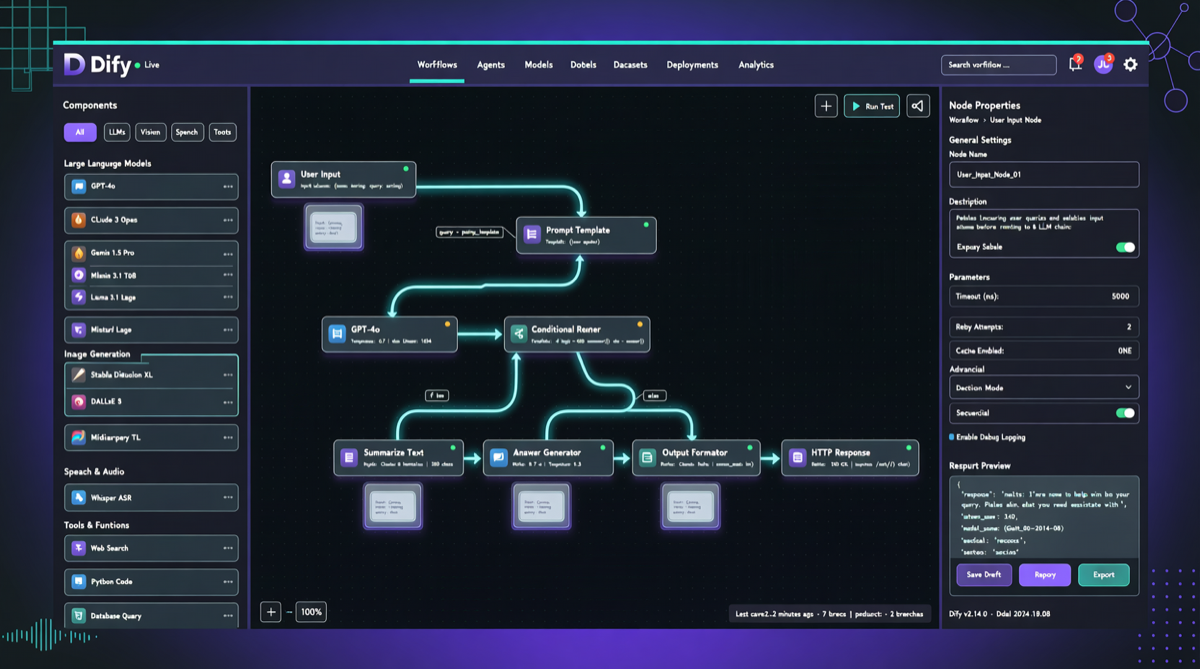Select the GPT-4o component icon

coord(78,186)
